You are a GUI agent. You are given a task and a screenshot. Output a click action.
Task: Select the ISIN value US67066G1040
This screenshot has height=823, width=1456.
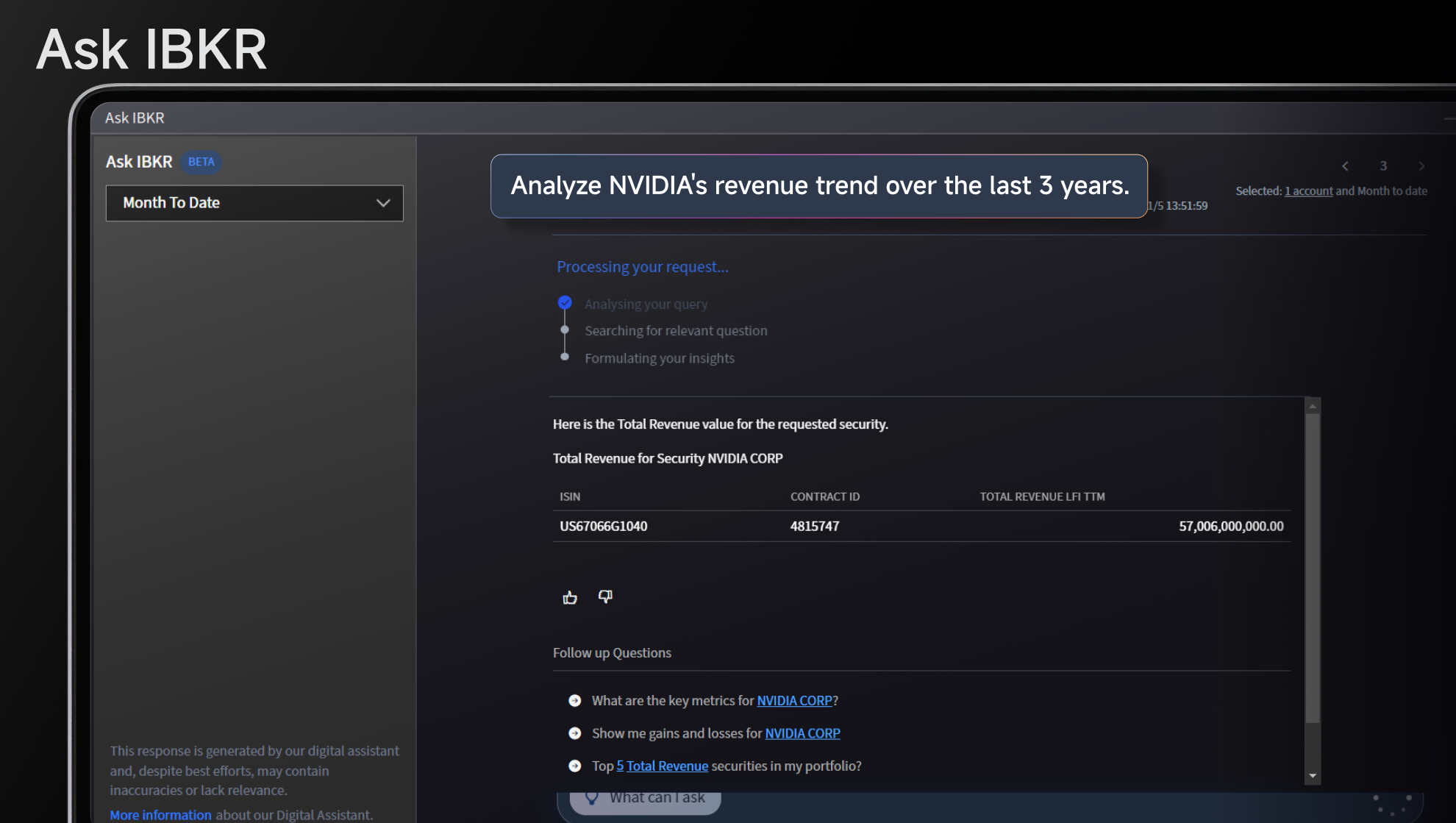[604, 527]
